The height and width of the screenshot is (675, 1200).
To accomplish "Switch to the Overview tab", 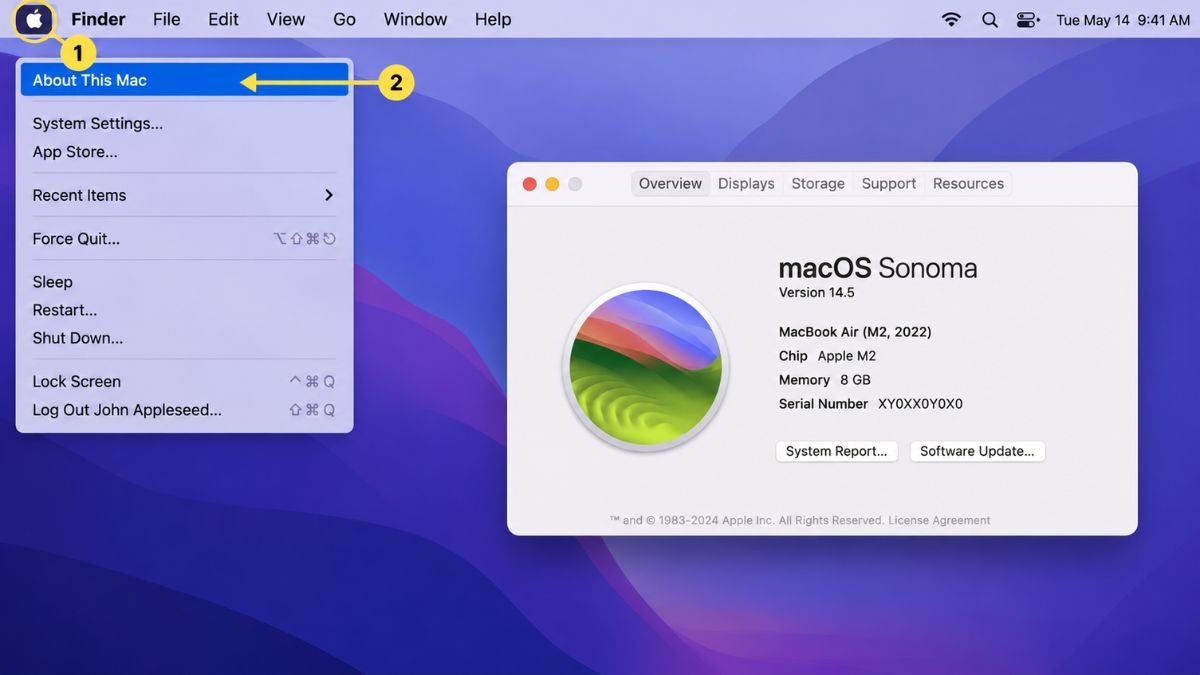I will (x=670, y=184).
